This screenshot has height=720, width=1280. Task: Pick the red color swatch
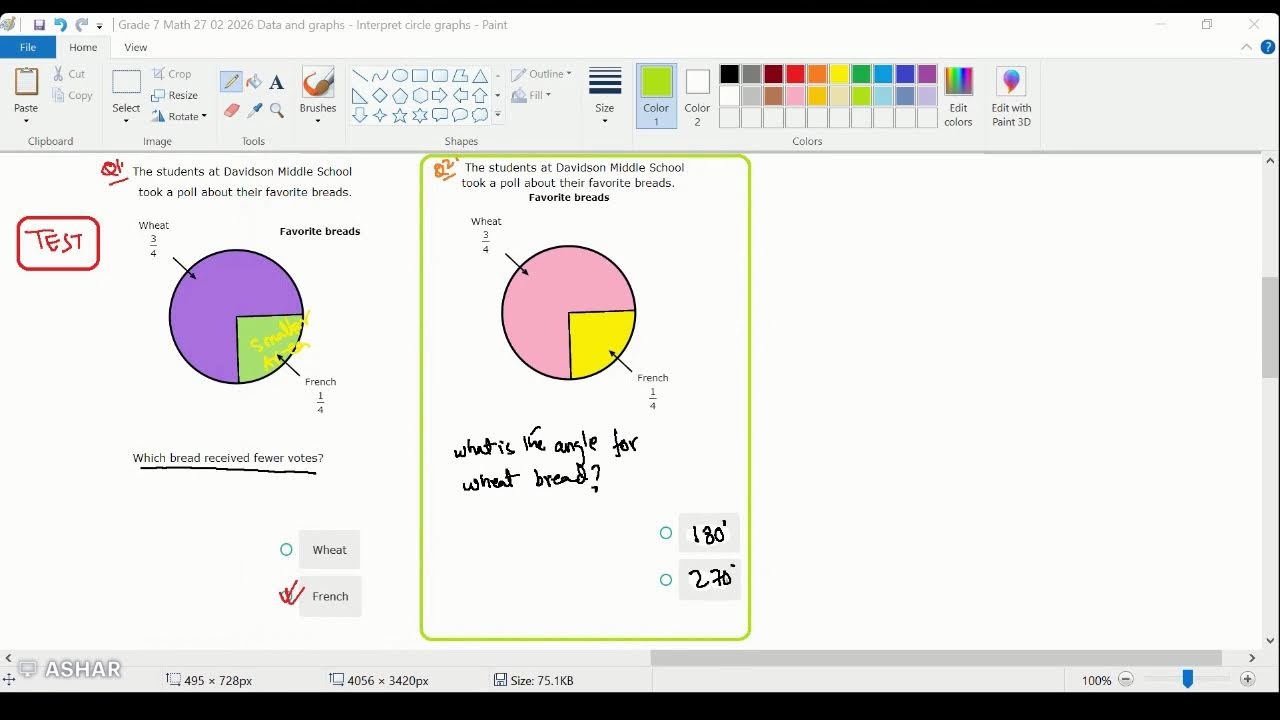pyautogui.click(x=795, y=74)
